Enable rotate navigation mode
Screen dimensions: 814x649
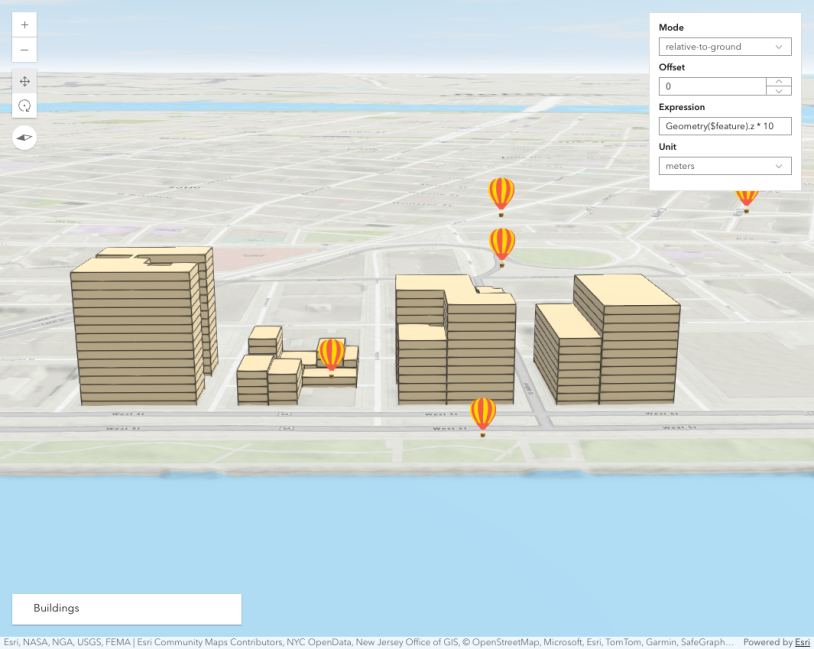[x=24, y=106]
